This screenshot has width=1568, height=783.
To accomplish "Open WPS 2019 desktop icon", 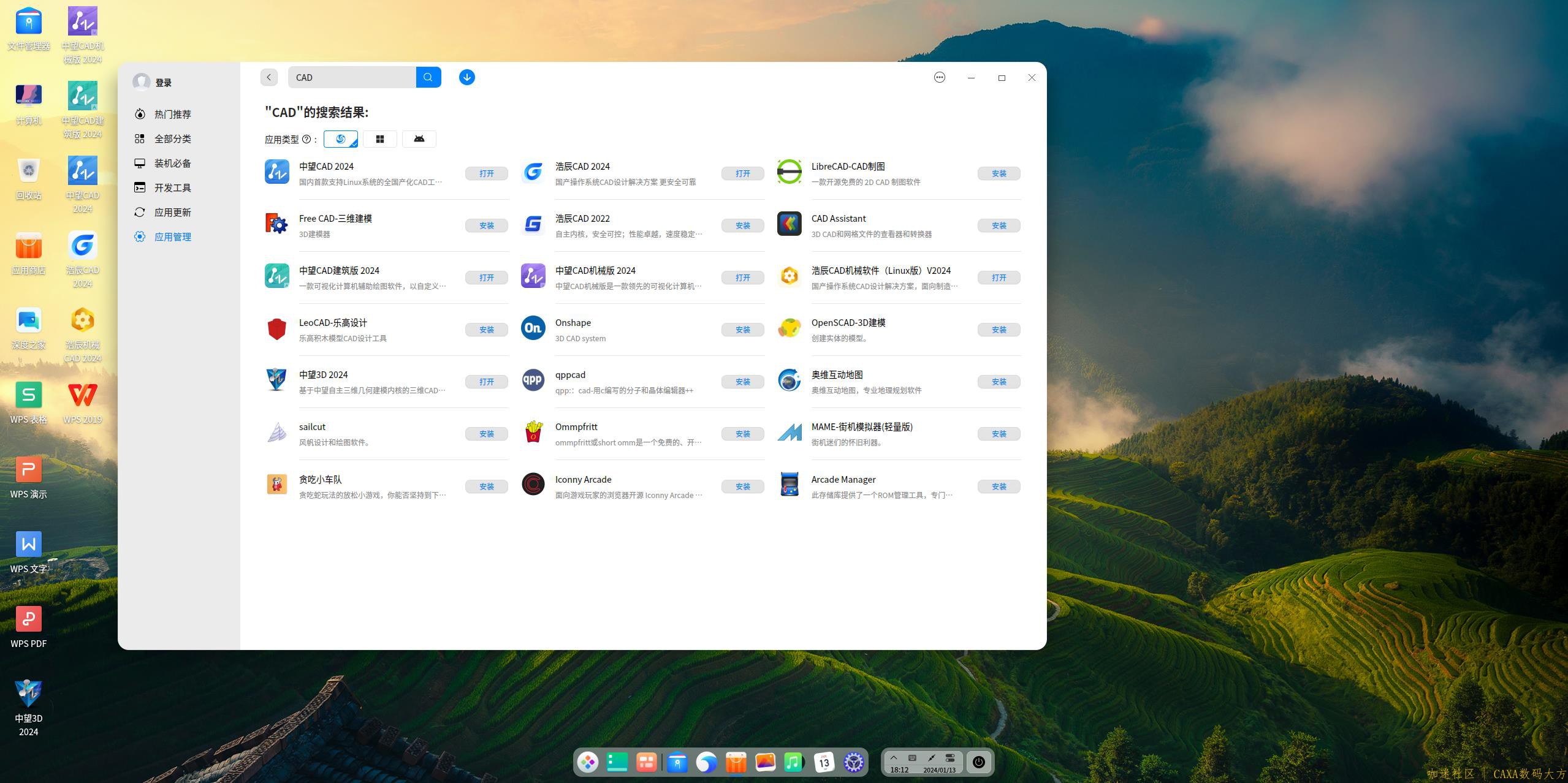I will (x=82, y=403).
